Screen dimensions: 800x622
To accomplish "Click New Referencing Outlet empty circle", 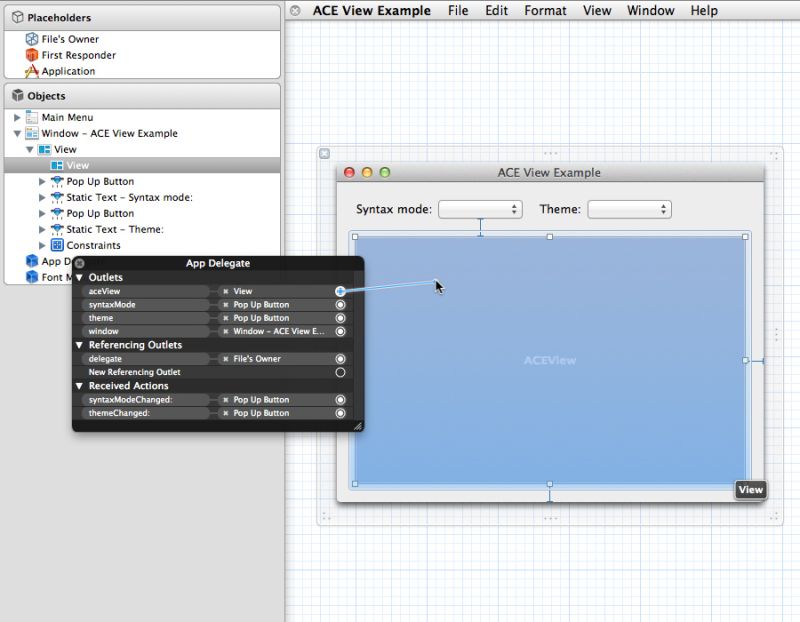I will 340,372.
